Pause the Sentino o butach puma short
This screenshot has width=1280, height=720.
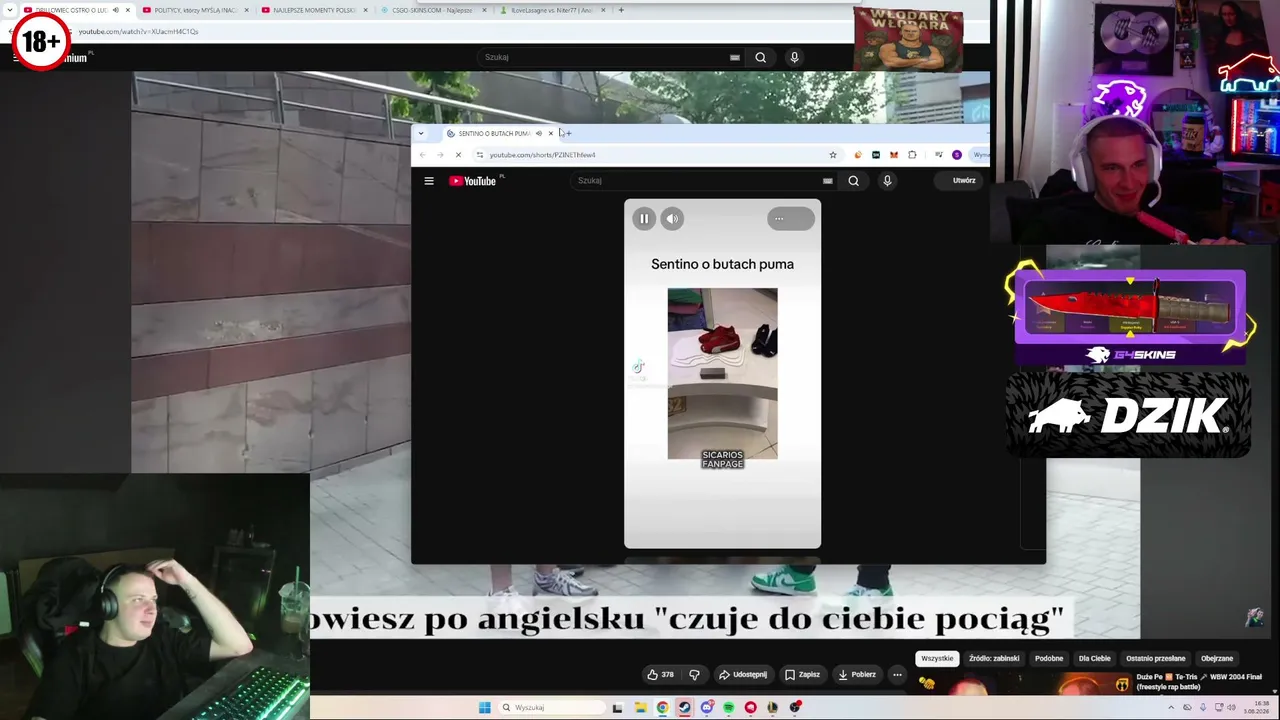644,219
